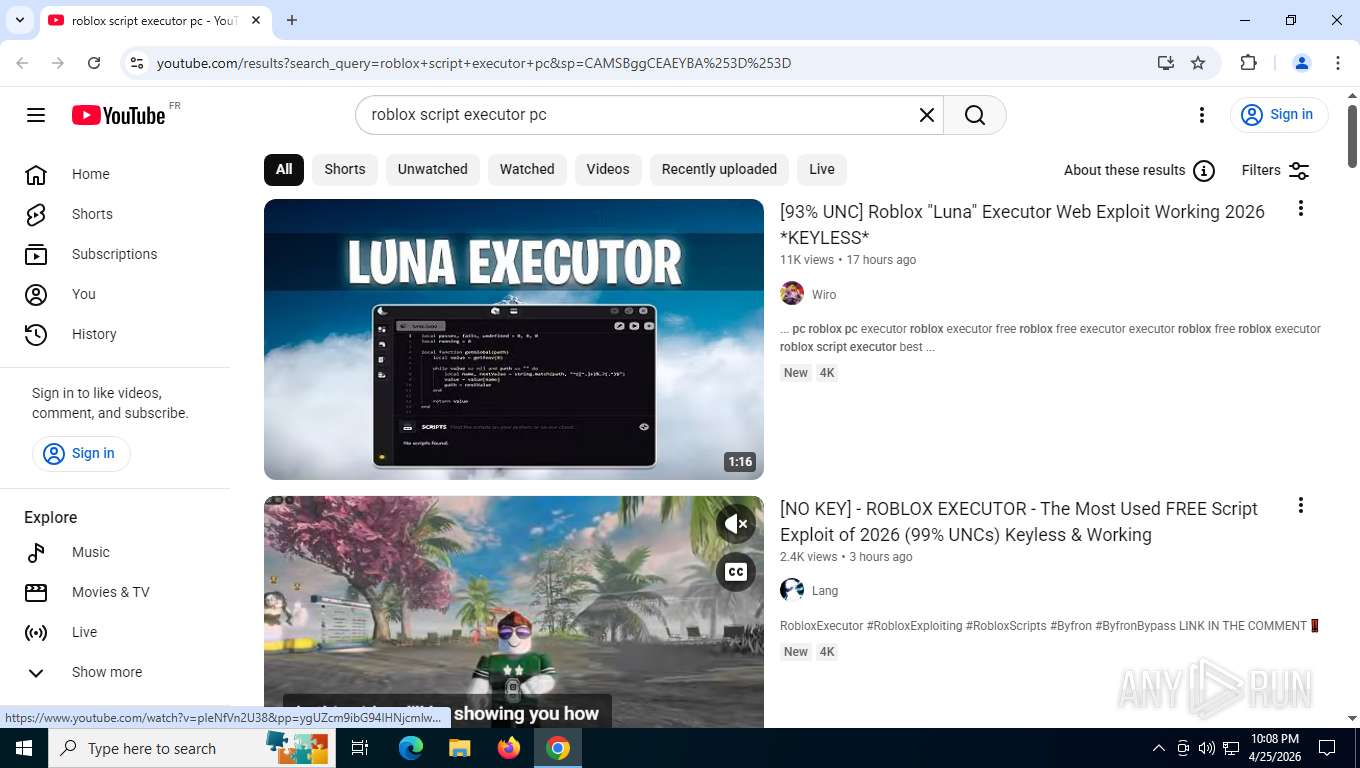
Task: Open Music under Explore
Action: pos(115,552)
